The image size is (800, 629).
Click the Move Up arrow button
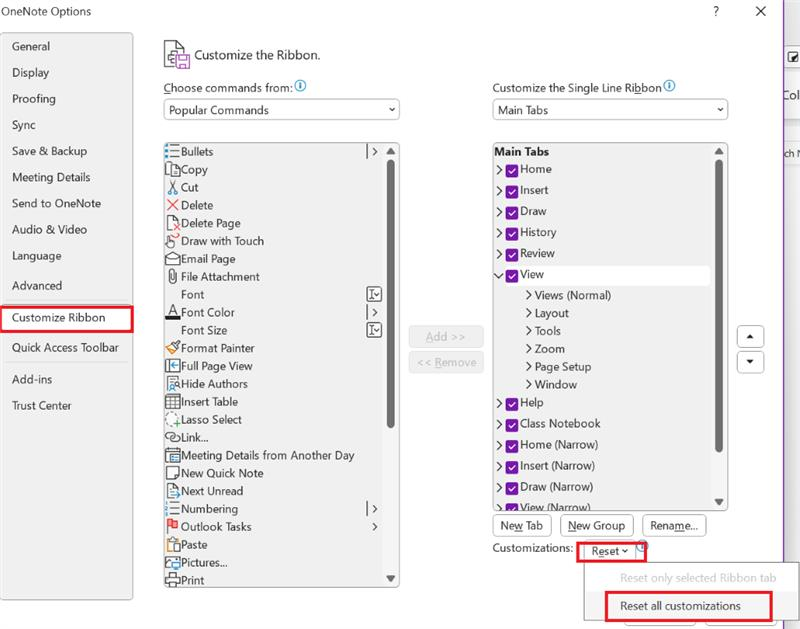click(750, 336)
